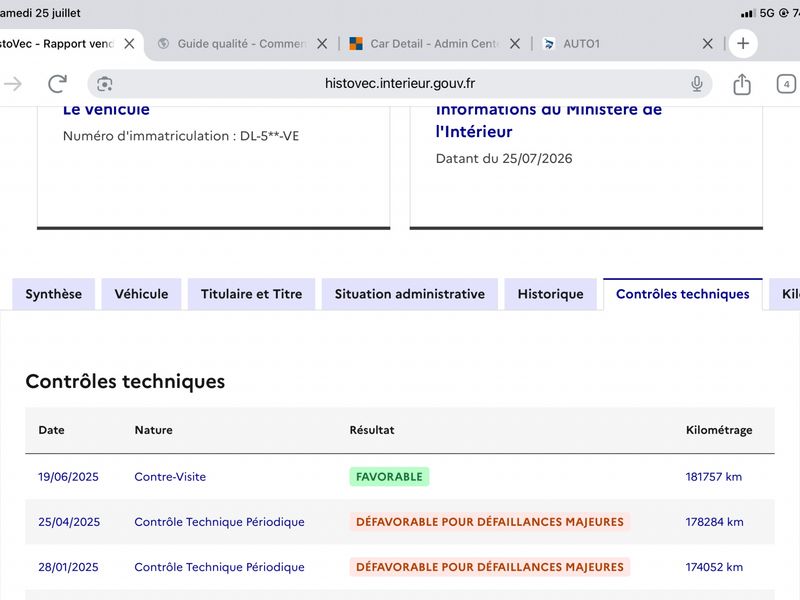800x600 pixels.
Task: Tap the microphone voice search icon
Action: (x=696, y=84)
